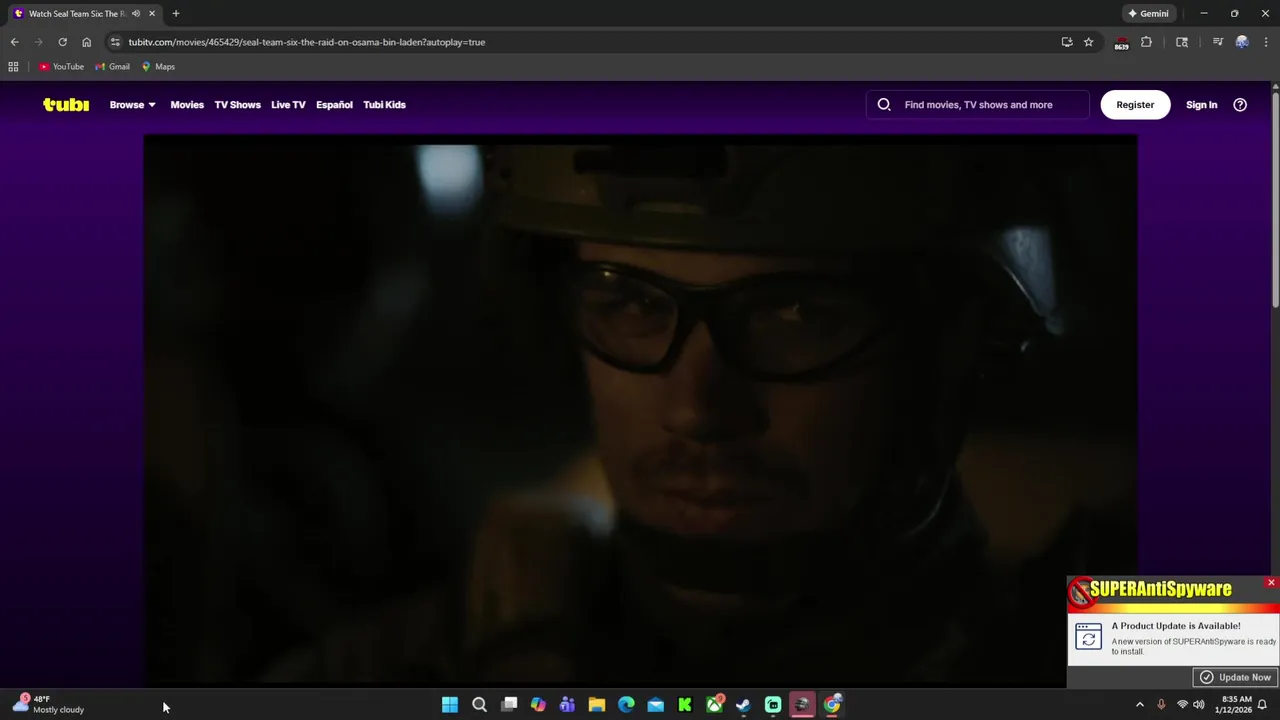Open the notifications bell icon

coord(1263,705)
